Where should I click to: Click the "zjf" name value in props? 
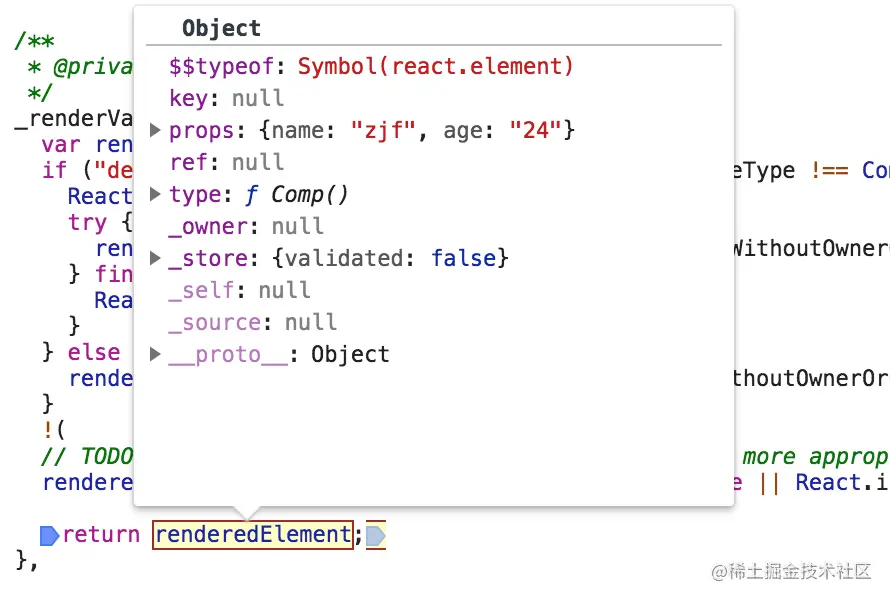[384, 130]
